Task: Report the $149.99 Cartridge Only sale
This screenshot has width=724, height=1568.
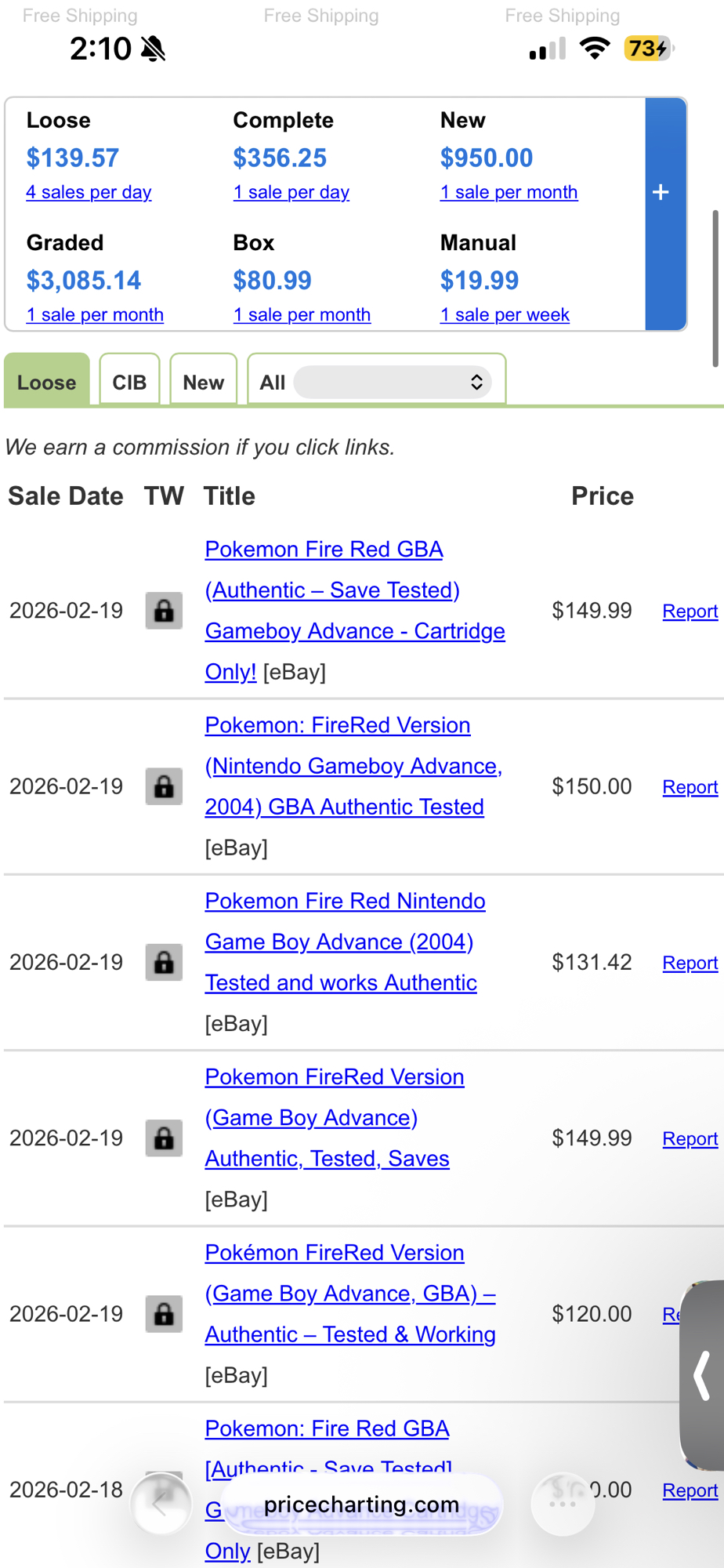Action: [x=690, y=612]
